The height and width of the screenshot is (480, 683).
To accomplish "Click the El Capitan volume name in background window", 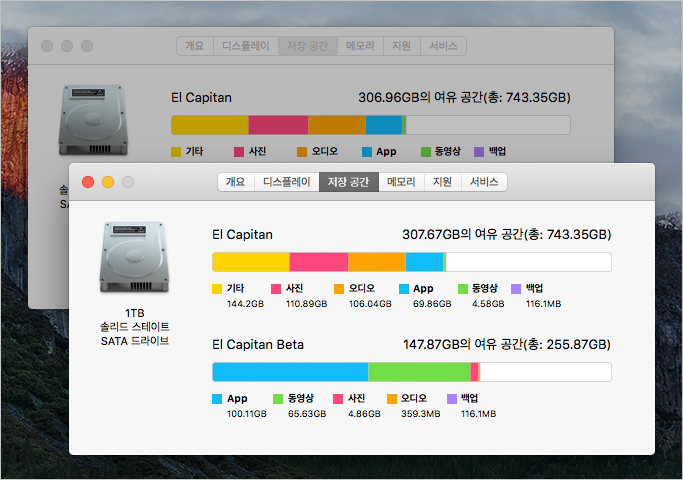I will tap(201, 97).
